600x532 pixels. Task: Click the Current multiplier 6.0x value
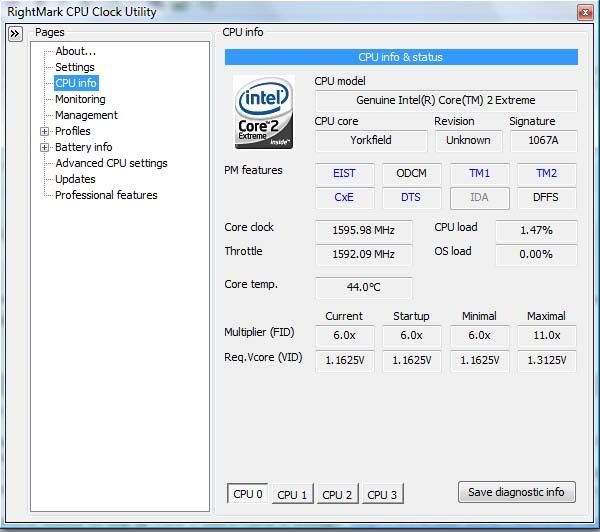pos(344,336)
